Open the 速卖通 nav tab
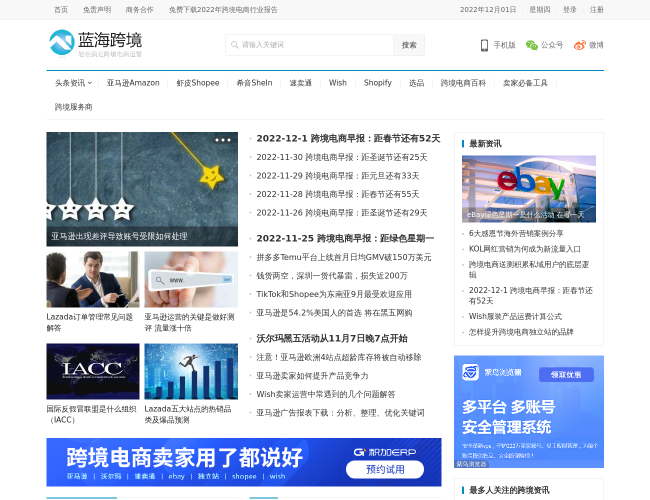This screenshot has width=650, height=500. 301,83
